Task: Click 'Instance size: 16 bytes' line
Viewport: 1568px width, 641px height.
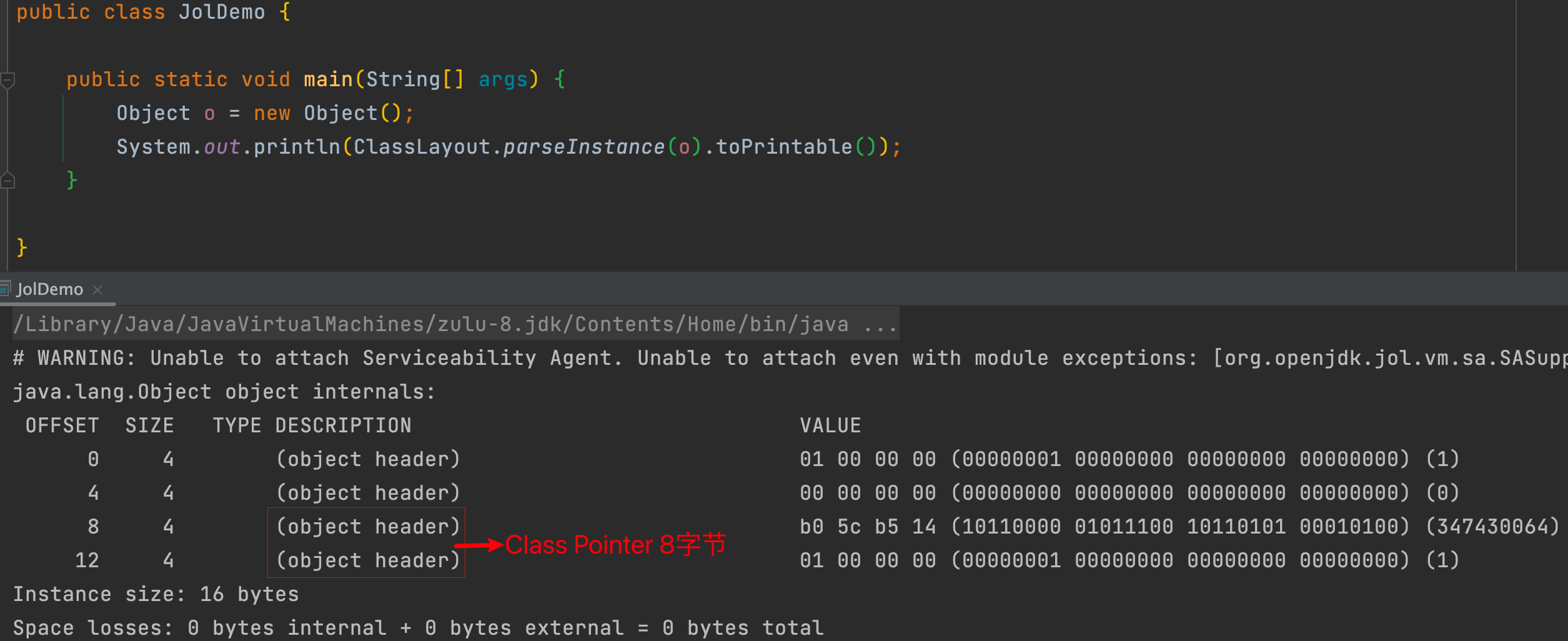Action: coord(156,594)
